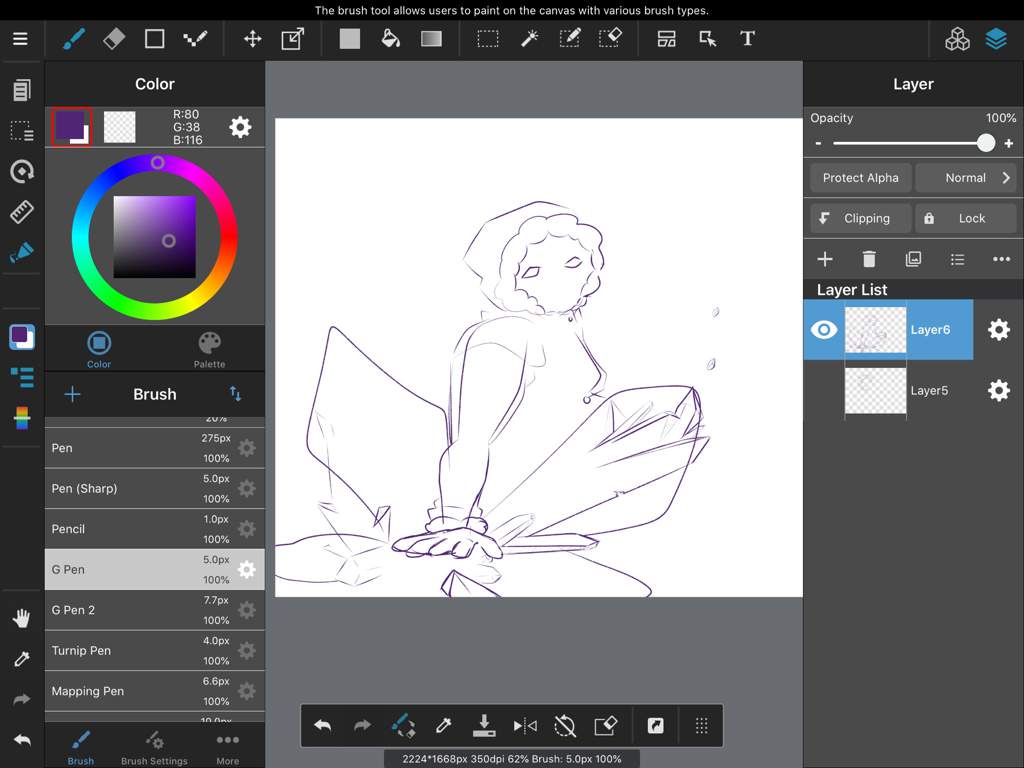Select the Move tool

[x=253, y=39]
